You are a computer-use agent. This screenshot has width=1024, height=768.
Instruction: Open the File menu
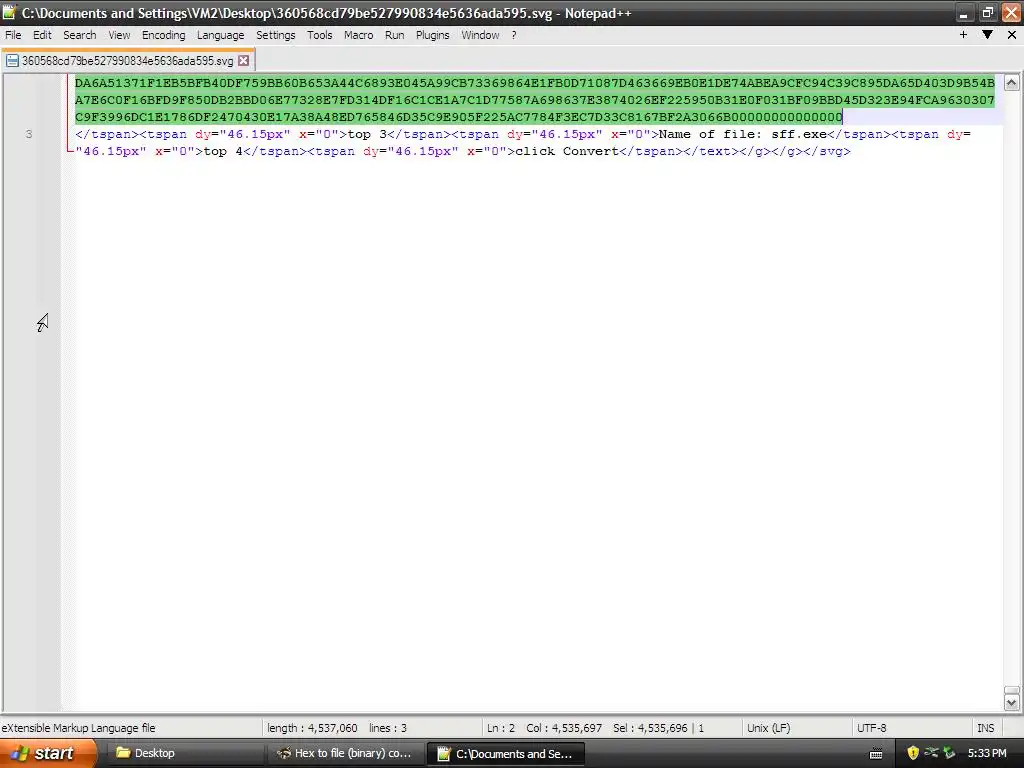(13, 35)
